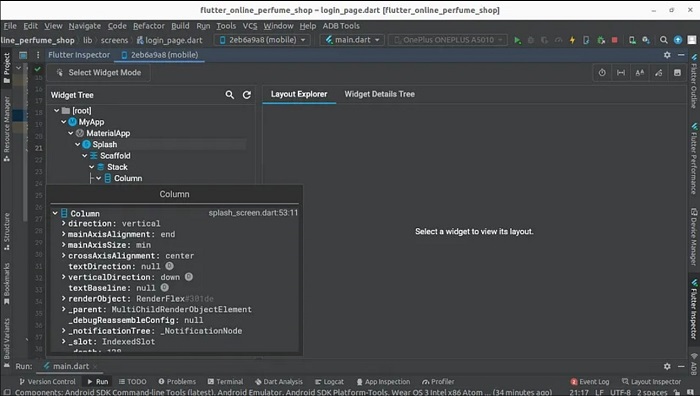Open Flutter Inspector panel settings gear

click(667, 55)
